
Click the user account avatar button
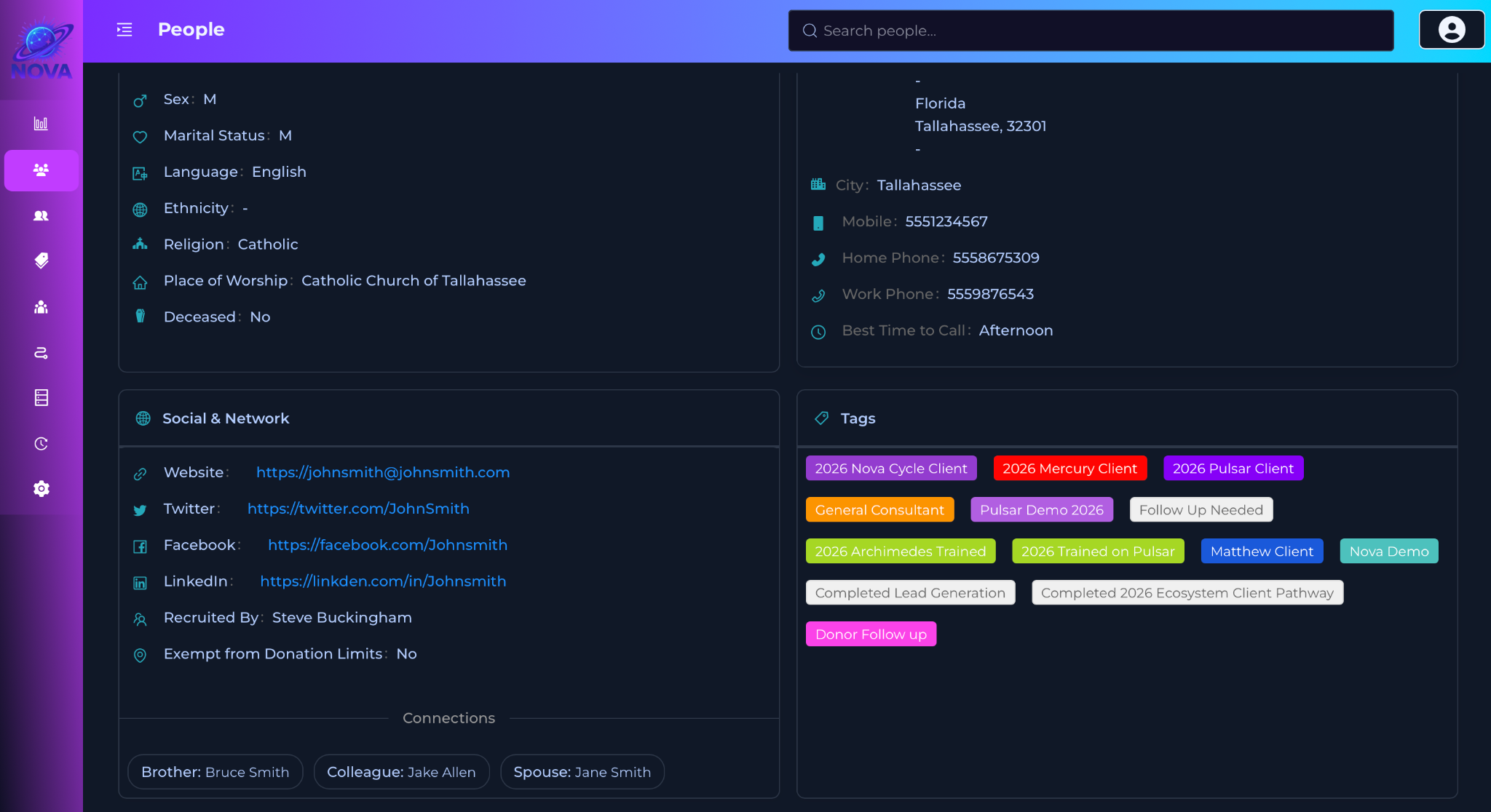[1451, 30]
